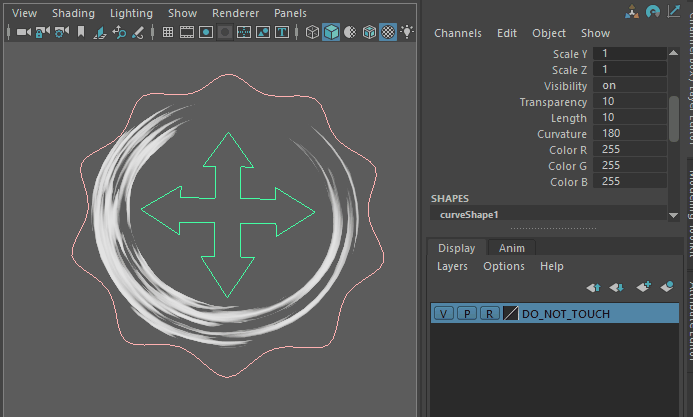The height and width of the screenshot is (417, 693).
Task: Open the layer editor Help menu
Action: [x=552, y=266]
